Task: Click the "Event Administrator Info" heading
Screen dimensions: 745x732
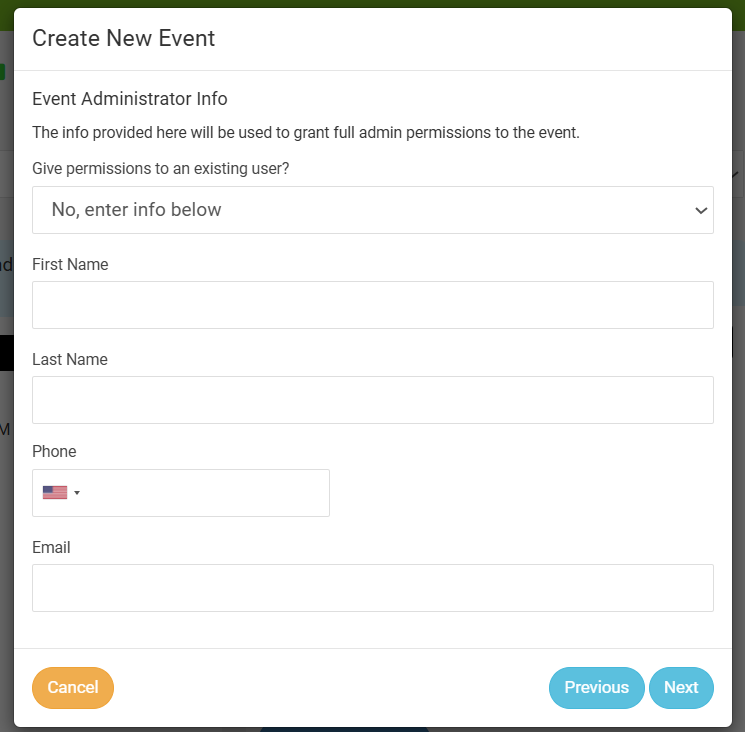Action: (x=130, y=99)
